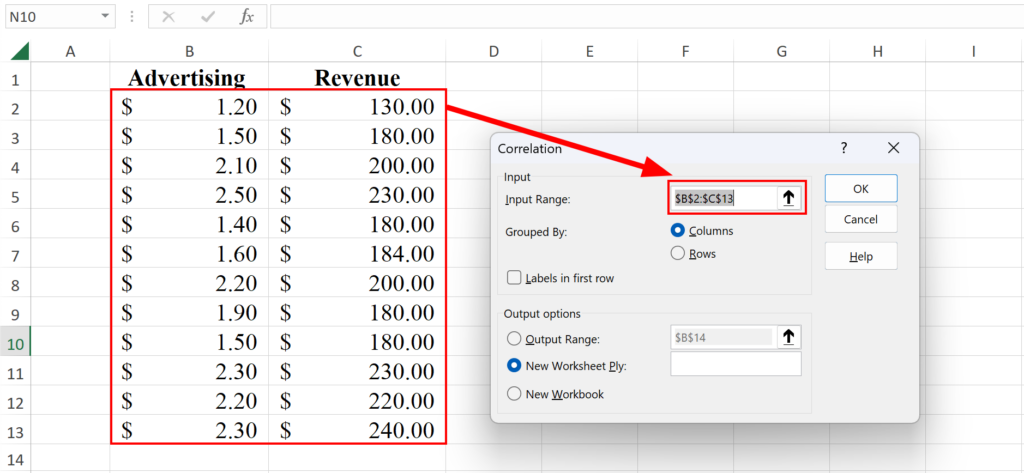Select the Rows grouping option
Screen dimensions: 1024x473
[x=678, y=254]
